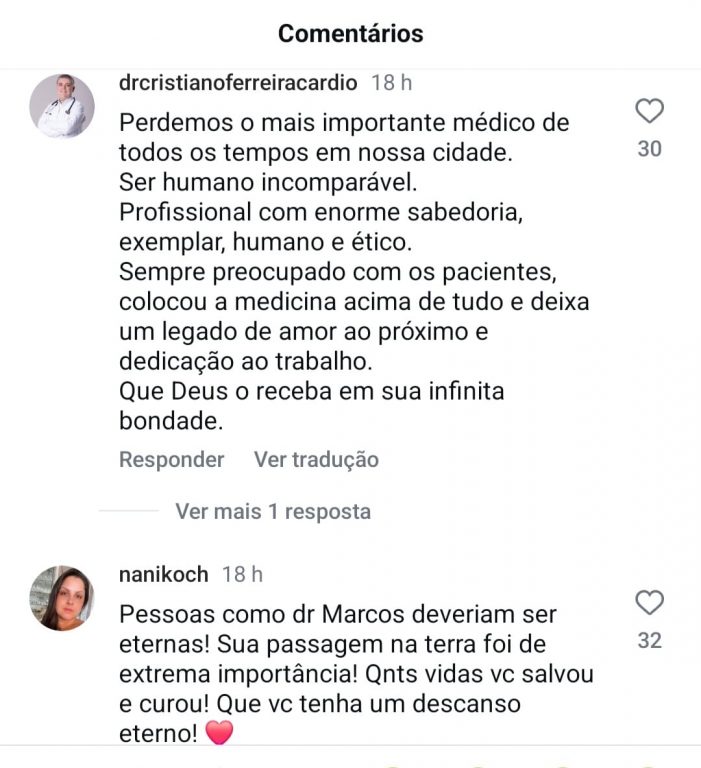Viewport: 701px width, 768px height.
Task: Tap the divider line before Ver mais resposta
Action: (x=129, y=511)
